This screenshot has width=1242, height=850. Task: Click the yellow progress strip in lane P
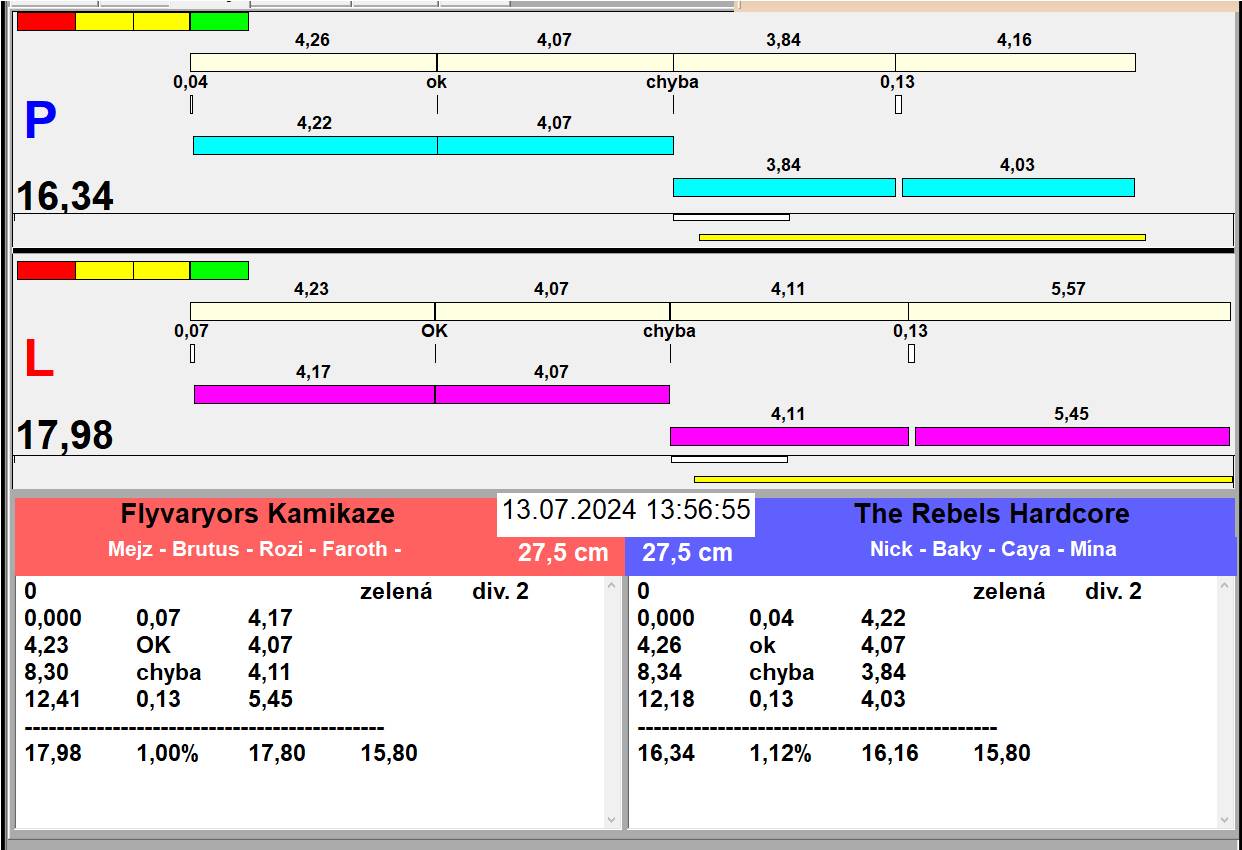(x=922, y=237)
